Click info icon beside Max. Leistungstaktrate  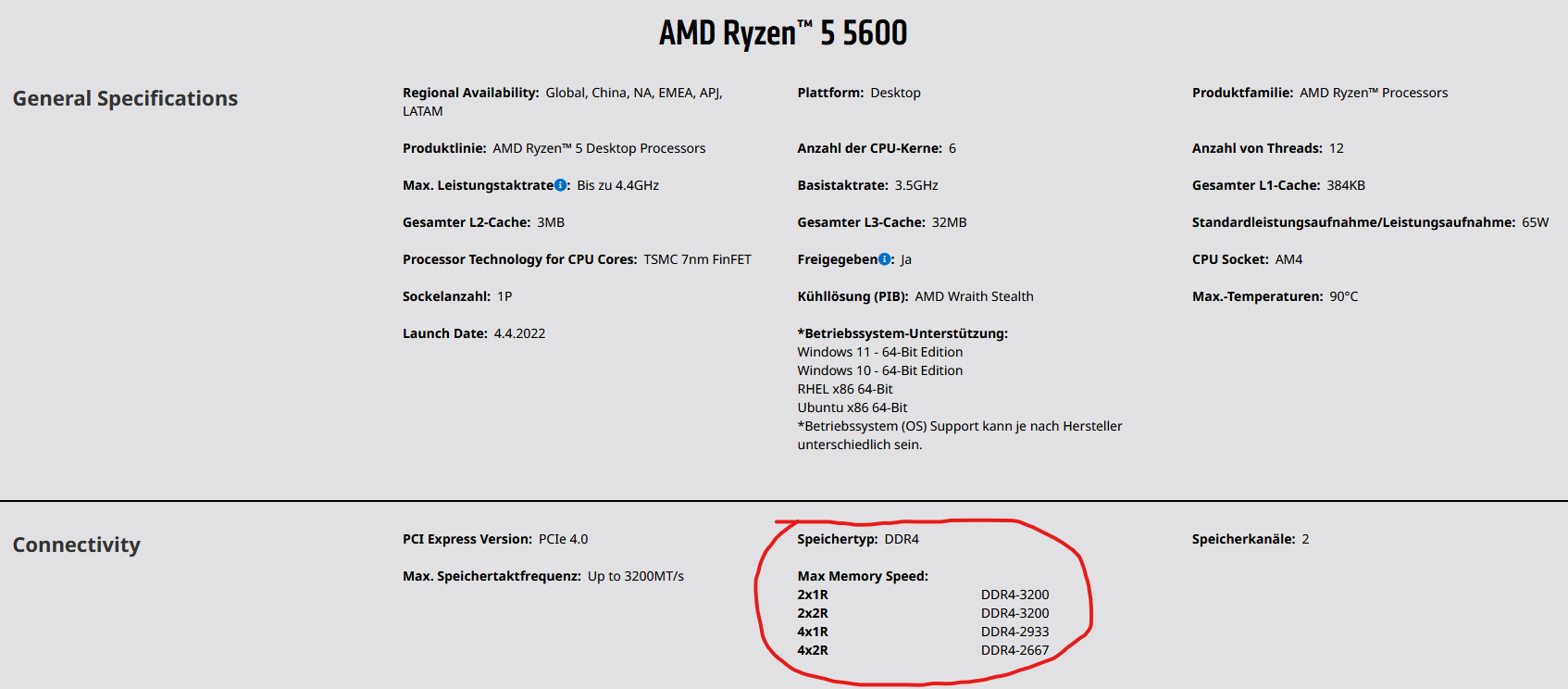(560, 185)
